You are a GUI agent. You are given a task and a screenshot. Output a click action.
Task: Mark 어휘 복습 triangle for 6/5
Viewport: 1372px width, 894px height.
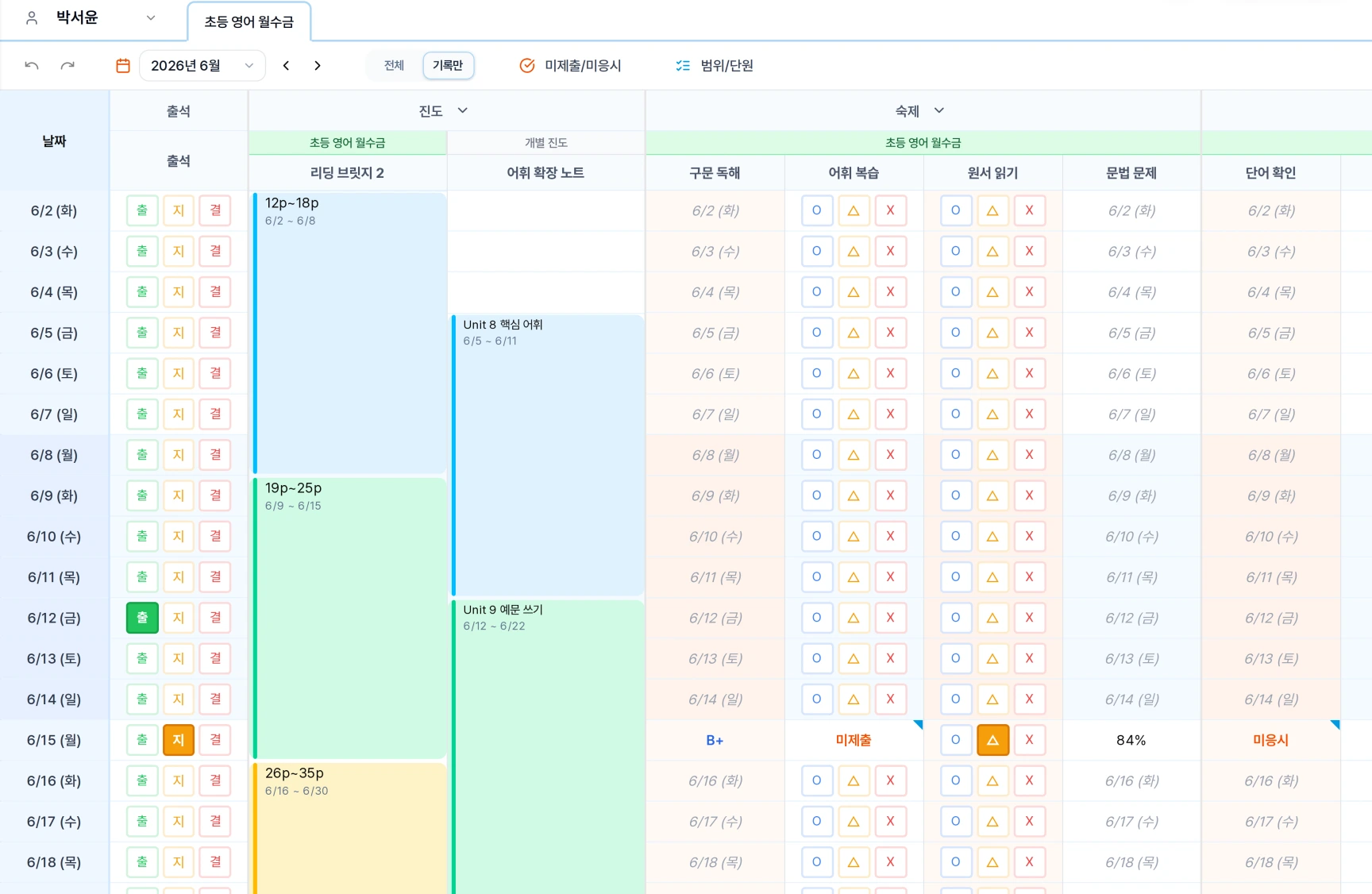tap(854, 333)
